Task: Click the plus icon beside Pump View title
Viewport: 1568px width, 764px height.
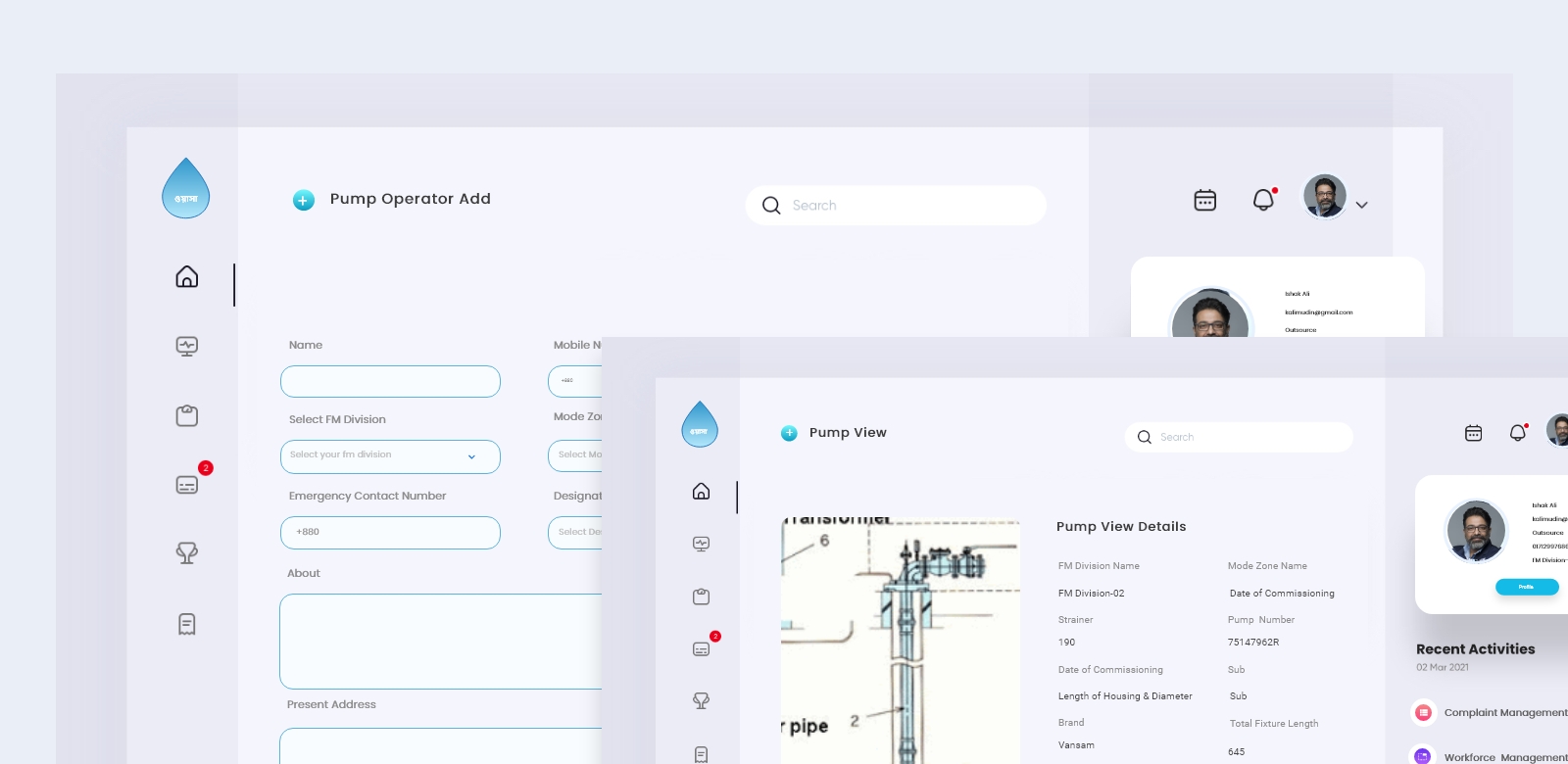Action: click(789, 433)
